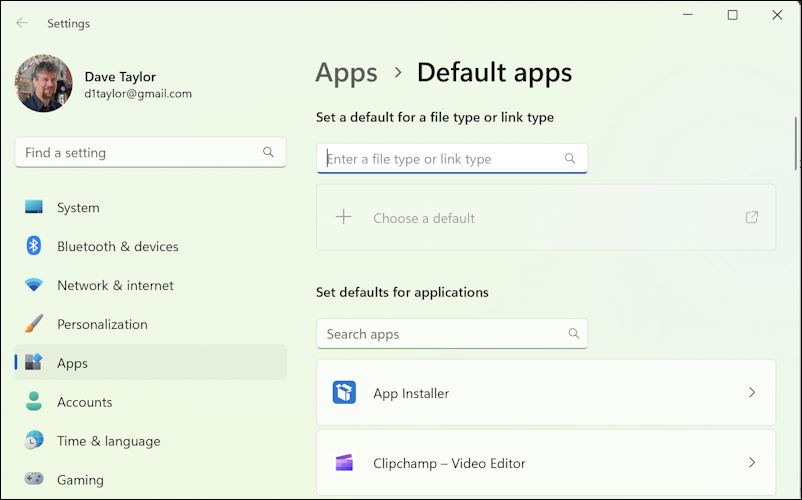Click the Clipchamp app icon
Screen dimensions: 802x500
[x=344, y=463]
